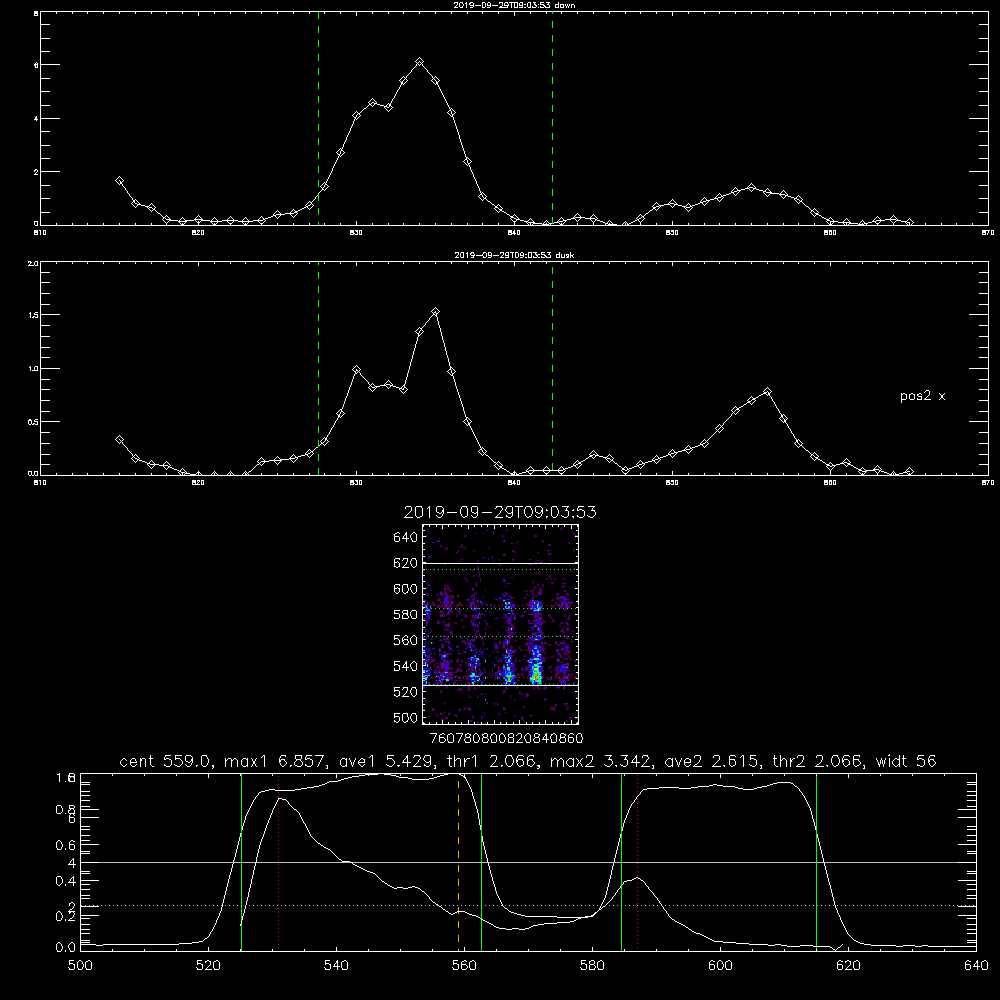Click green dashed line near 828 in dusk plot

[318, 368]
